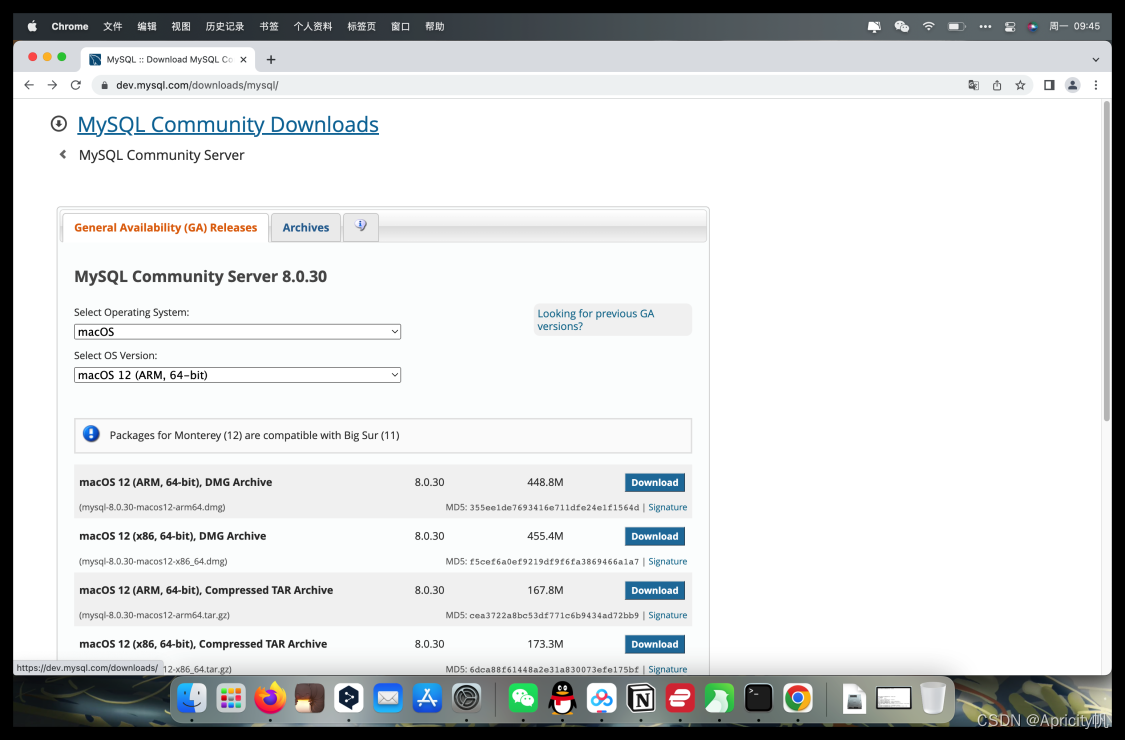Click the back chevron next to MySQL Community Server
Image resolution: width=1125 pixels, height=740 pixels.
pos(63,154)
